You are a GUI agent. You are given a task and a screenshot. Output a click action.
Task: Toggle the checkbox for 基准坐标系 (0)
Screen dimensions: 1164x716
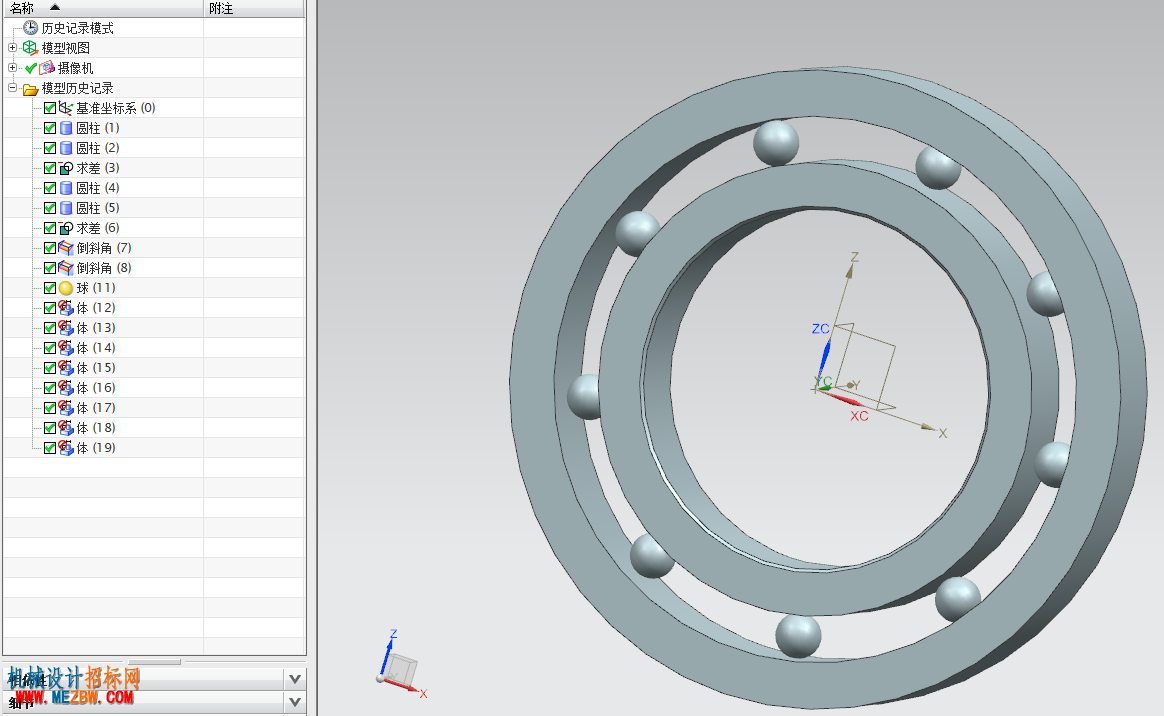50,108
